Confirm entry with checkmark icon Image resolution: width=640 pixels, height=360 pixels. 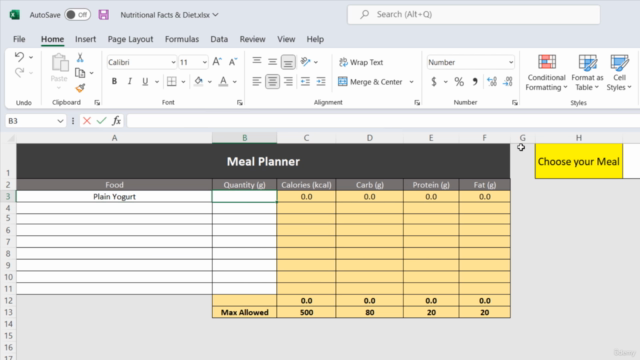(x=102, y=121)
